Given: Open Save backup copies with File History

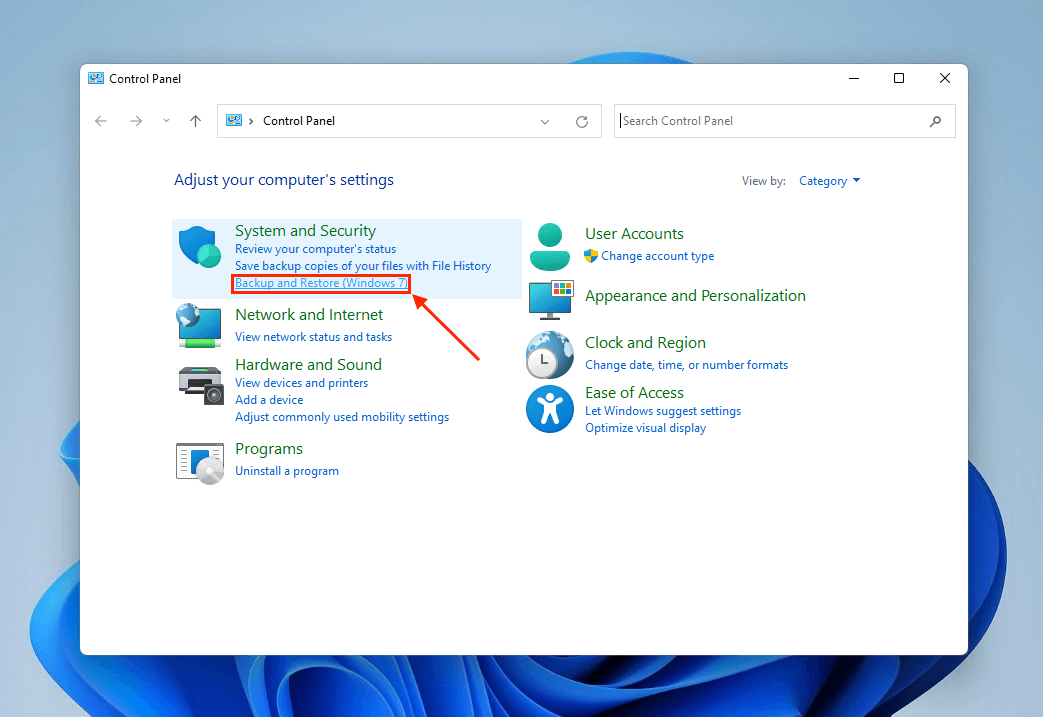Looking at the screenshot, I should [x=363, y=266].
